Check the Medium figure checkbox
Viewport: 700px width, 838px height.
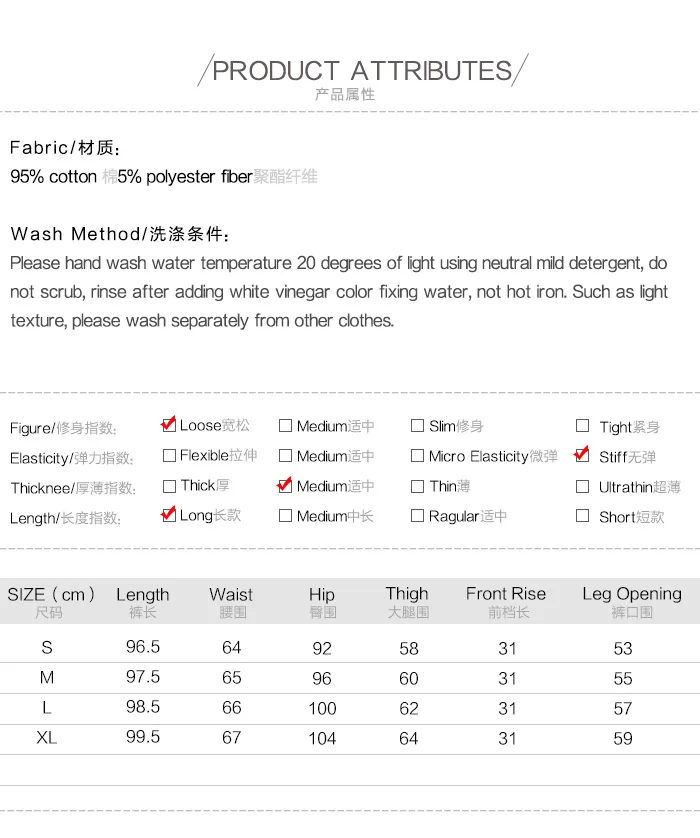click(x=285, y=426)
